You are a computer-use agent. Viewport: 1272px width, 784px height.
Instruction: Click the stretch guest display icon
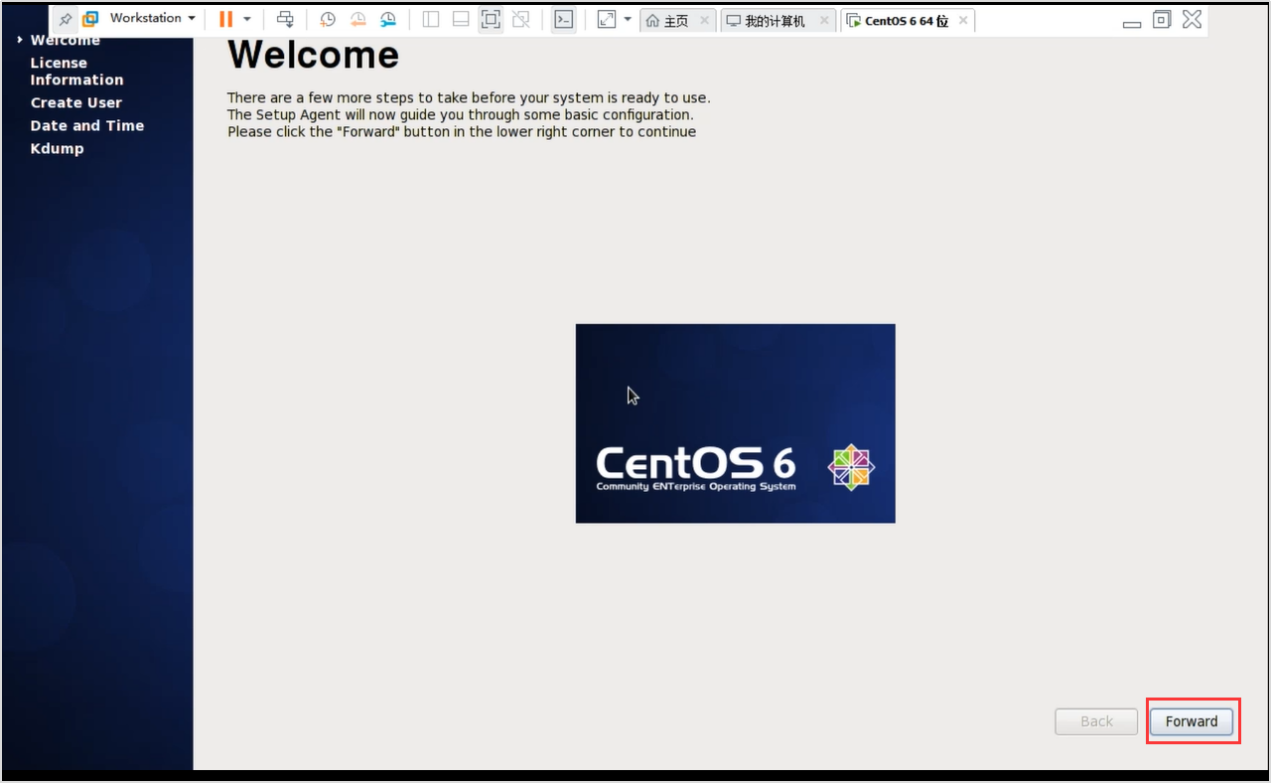click(x=607, y=19)
